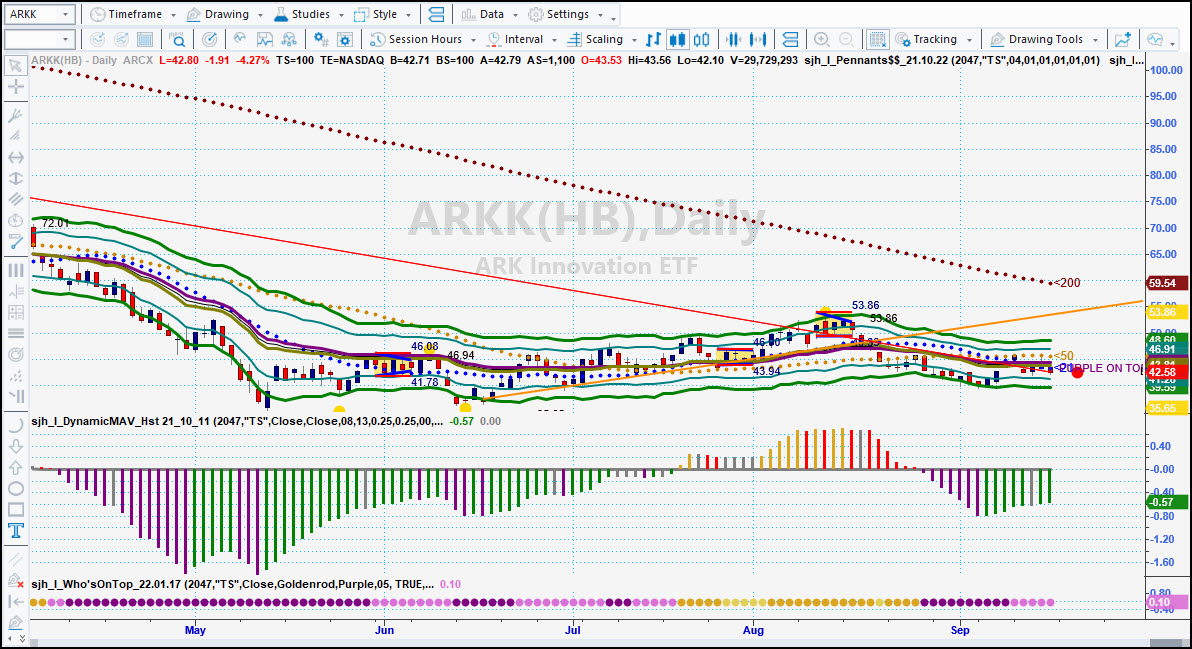Switch to OHLC bar chart style
This screenshot has height=649, width=1192.
pos(653,40)
